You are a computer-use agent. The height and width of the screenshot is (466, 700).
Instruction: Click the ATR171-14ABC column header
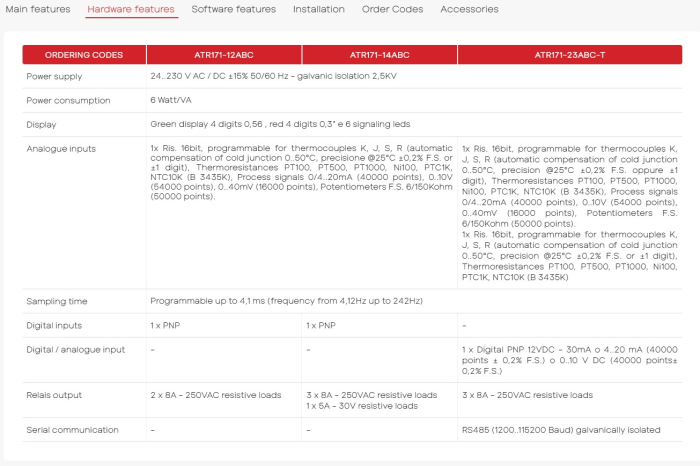[379, 55]
